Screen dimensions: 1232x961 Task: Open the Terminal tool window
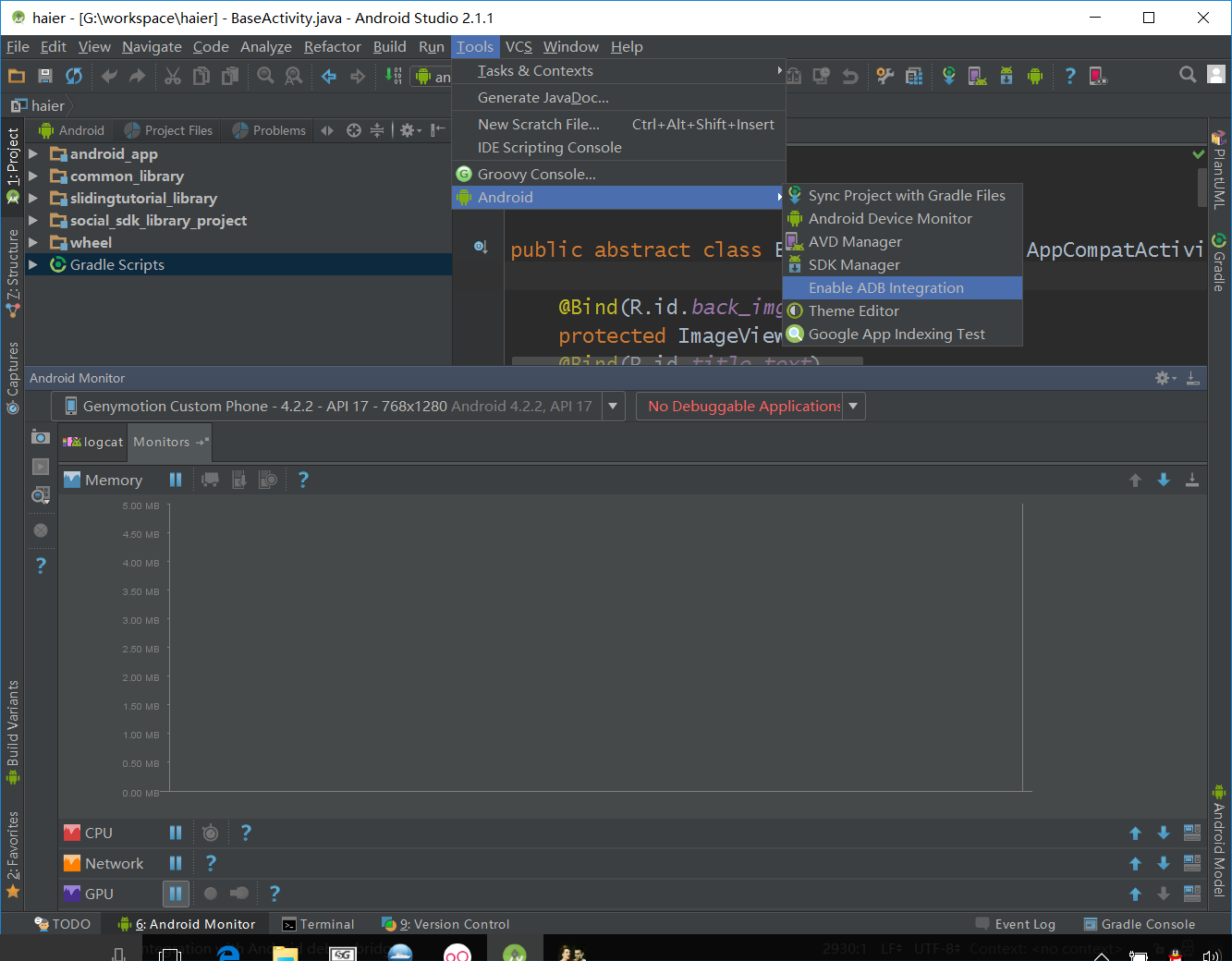tap(318, 924)
